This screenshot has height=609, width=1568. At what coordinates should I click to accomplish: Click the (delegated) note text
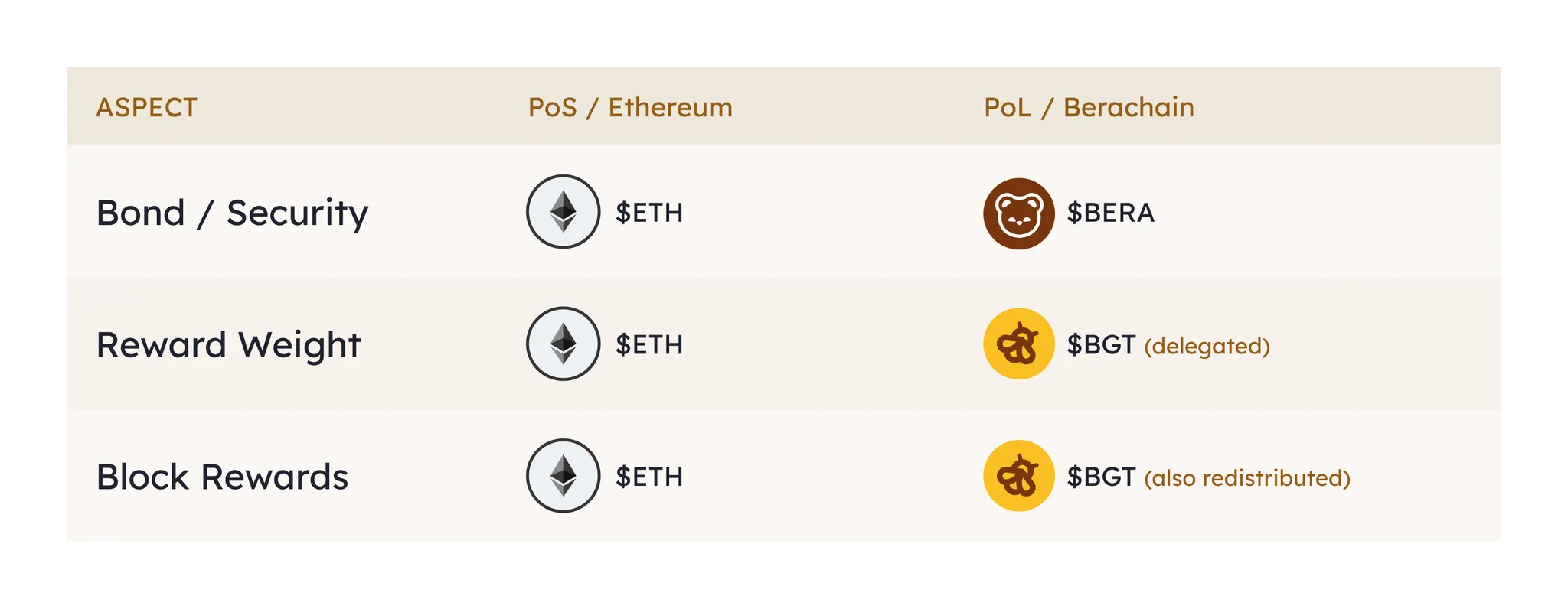(1207, 346)
